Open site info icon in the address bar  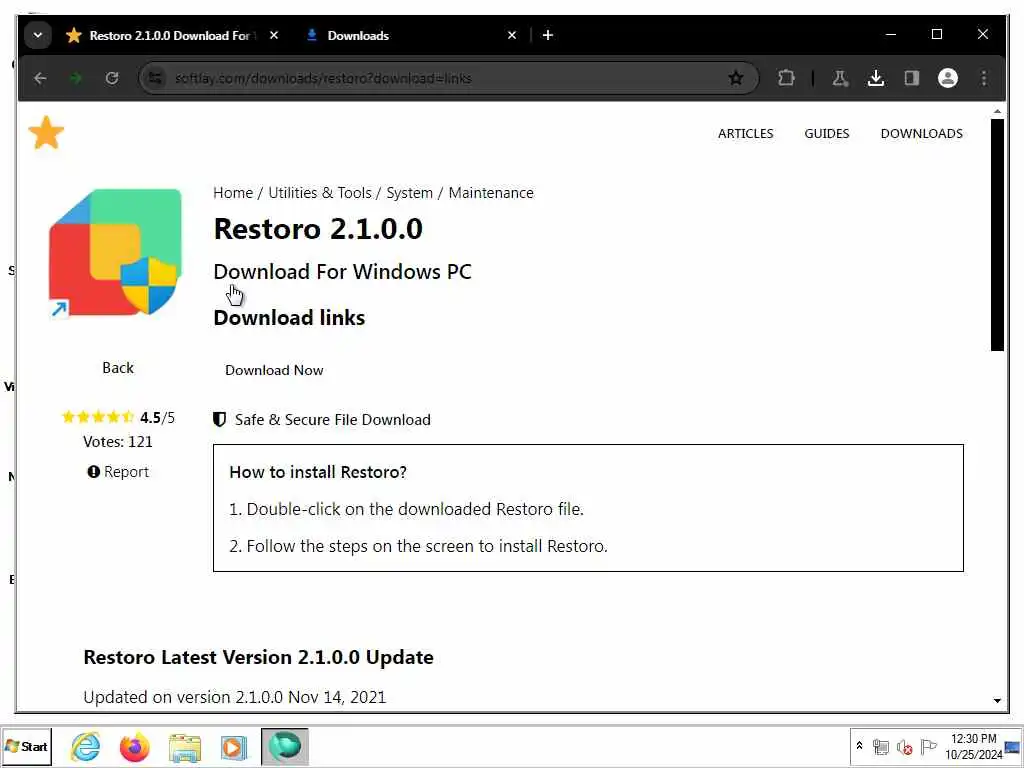coord(155,78)
